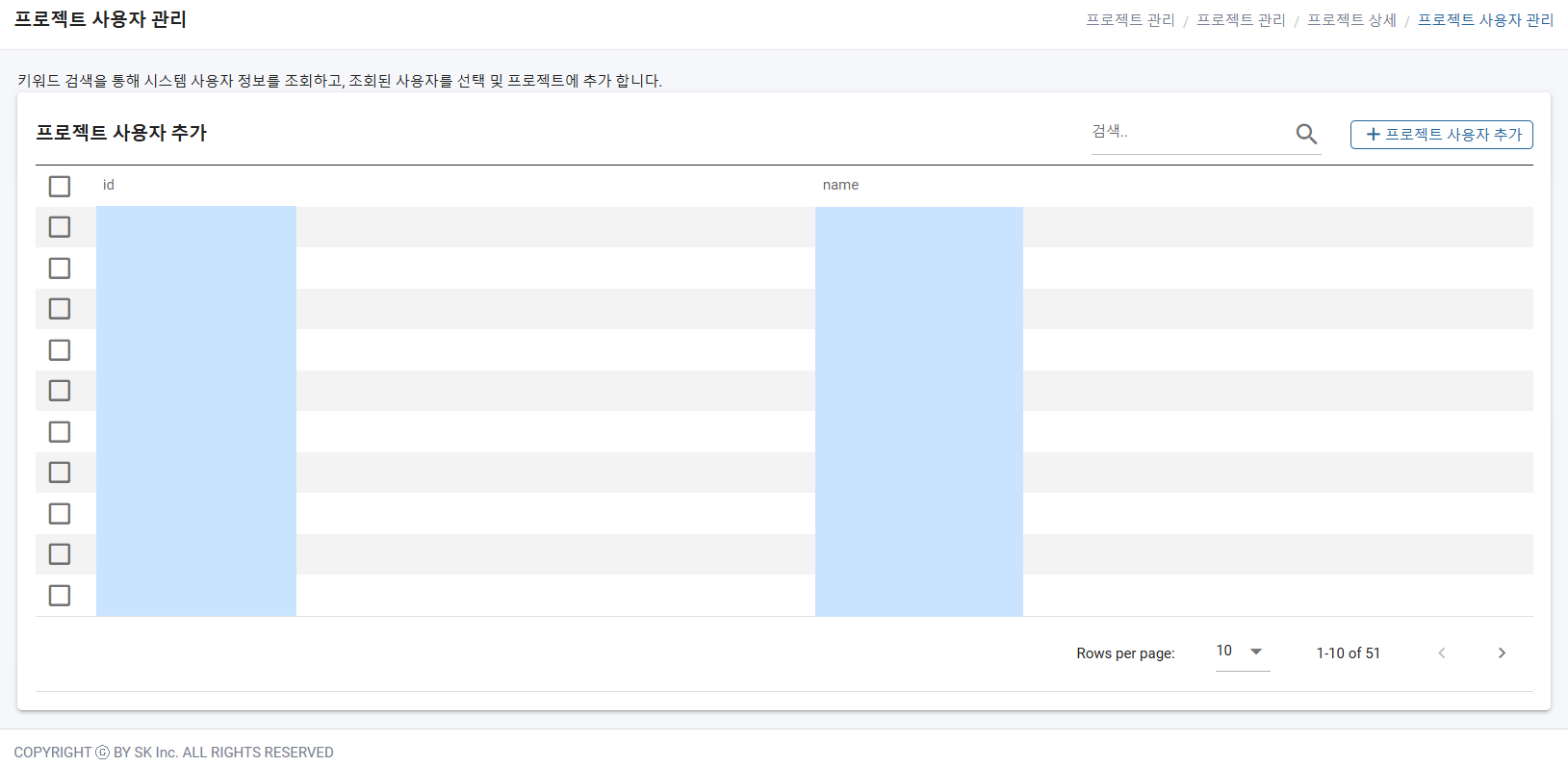The image size is (1568, 767).
Task: Sort by the id column header
Action: pos(109,185)
